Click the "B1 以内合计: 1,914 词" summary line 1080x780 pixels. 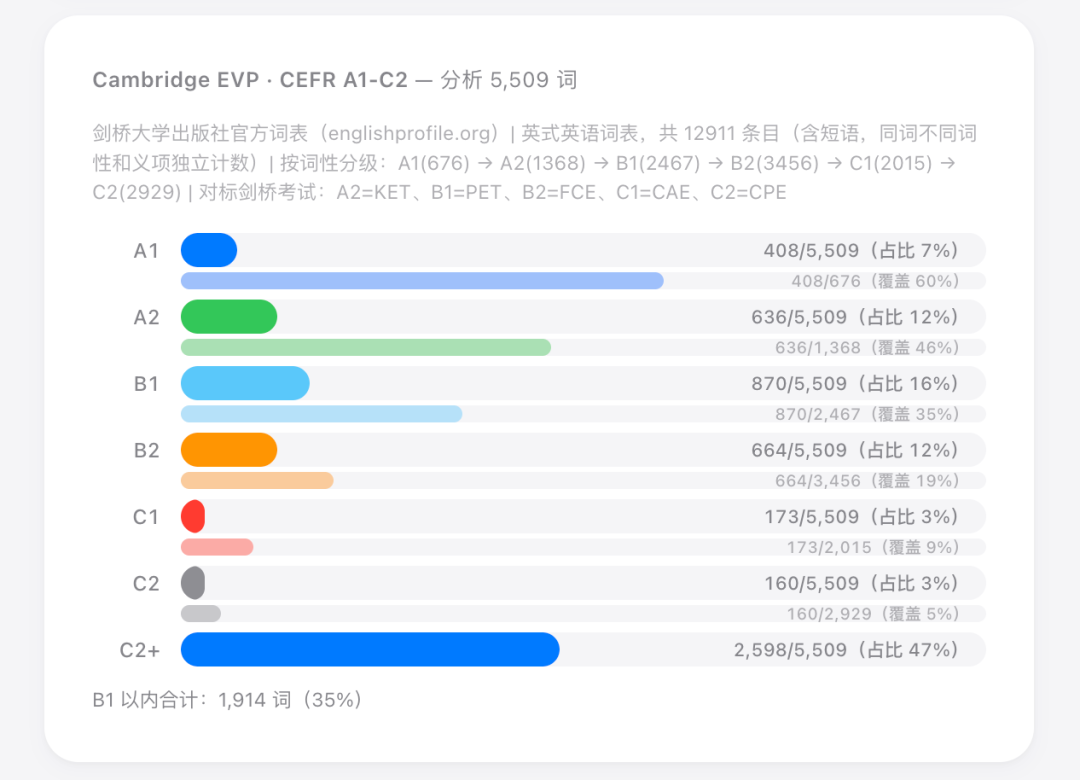(x=227, y=700)
